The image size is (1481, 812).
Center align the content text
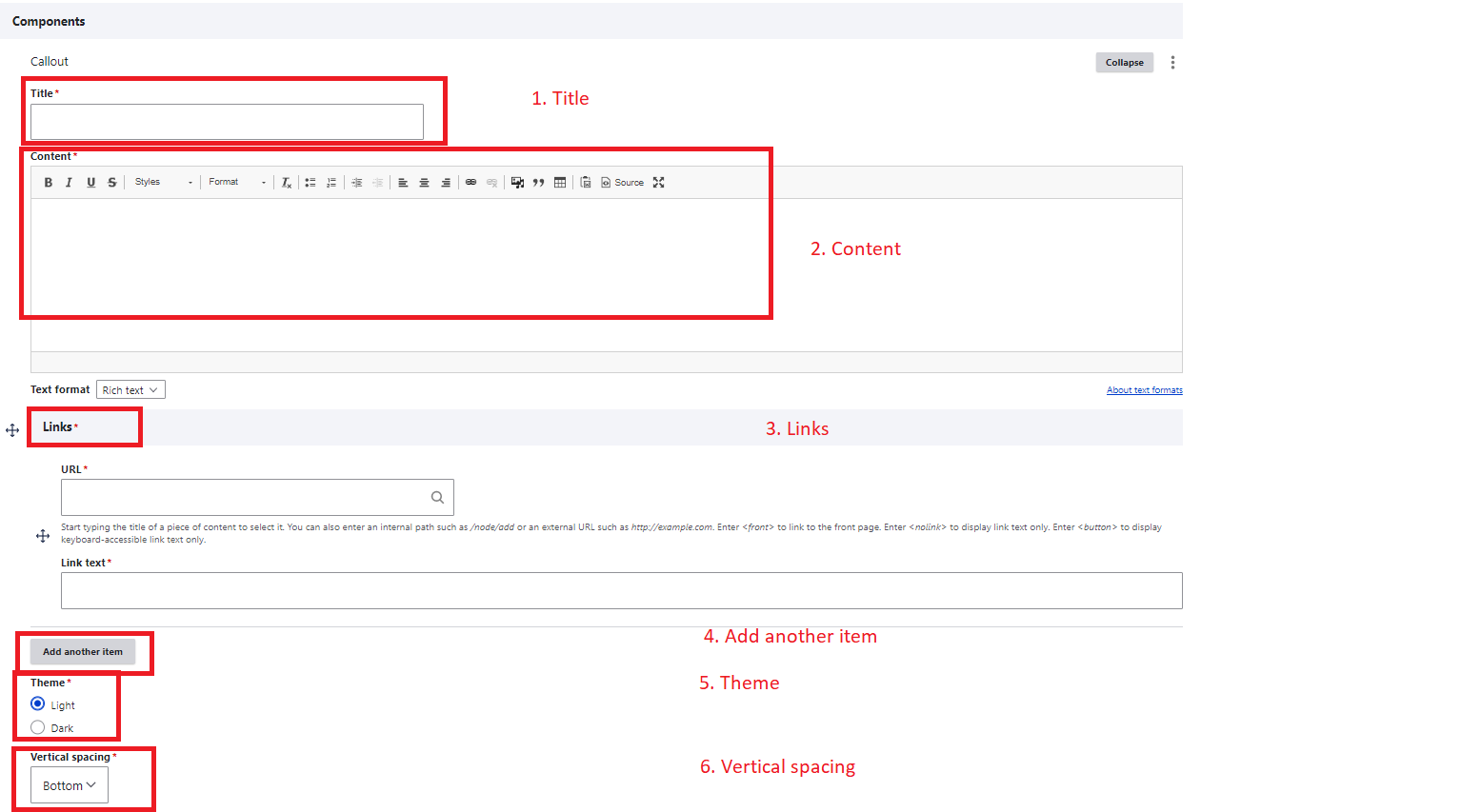[x=424, y=183]
